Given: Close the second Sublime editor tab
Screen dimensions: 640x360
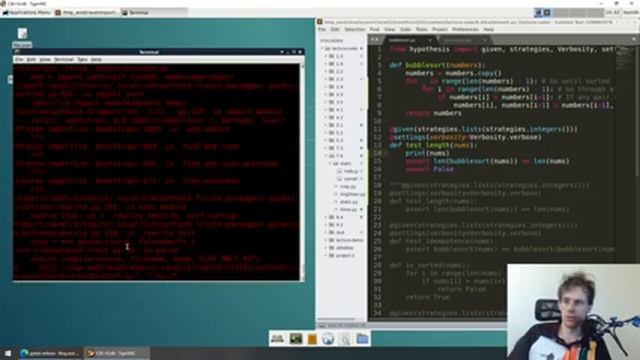Looking at the screenshot, I should (x=484, y=40).
